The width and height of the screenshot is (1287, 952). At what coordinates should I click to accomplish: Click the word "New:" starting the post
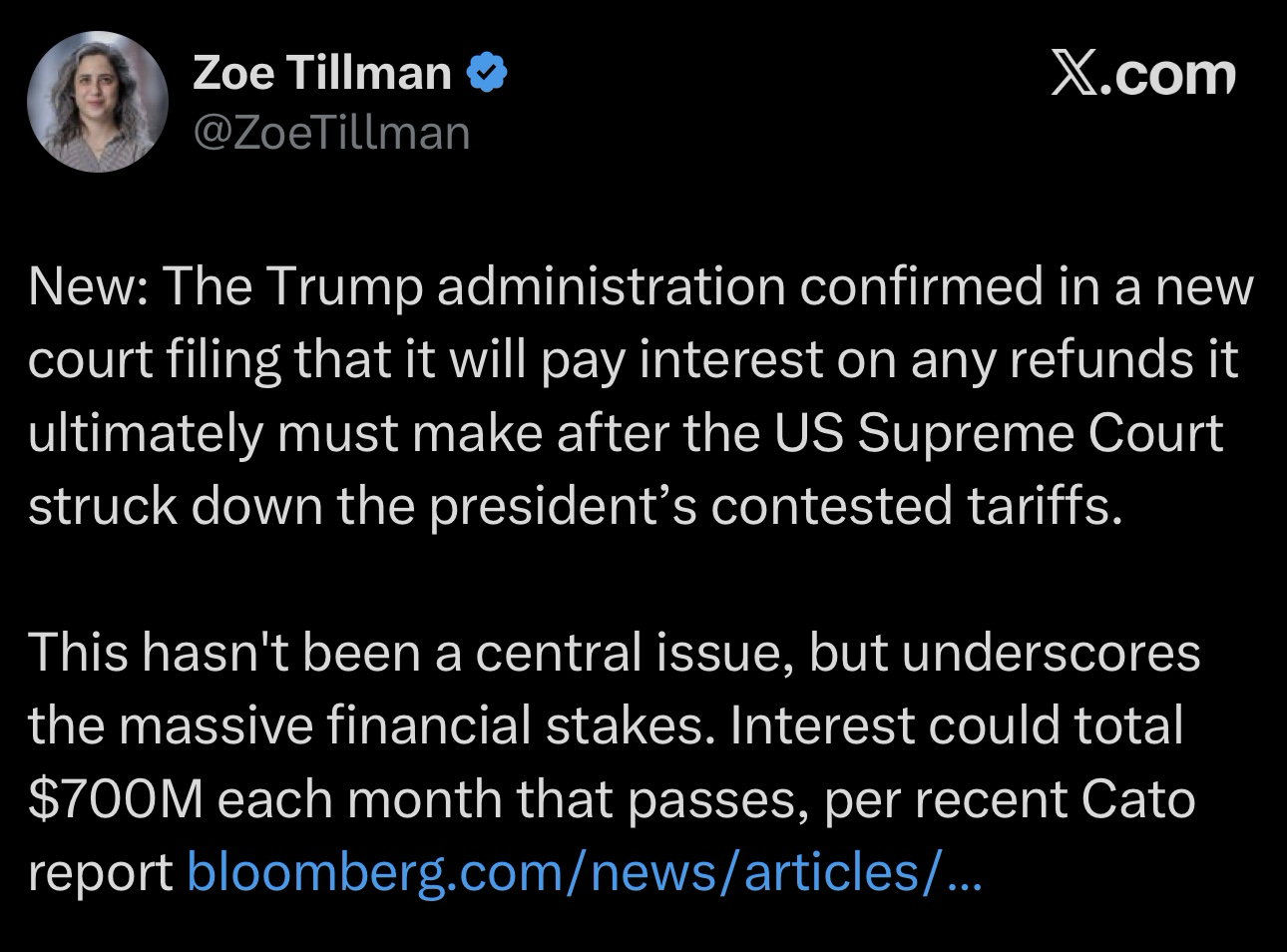point(88,286)
